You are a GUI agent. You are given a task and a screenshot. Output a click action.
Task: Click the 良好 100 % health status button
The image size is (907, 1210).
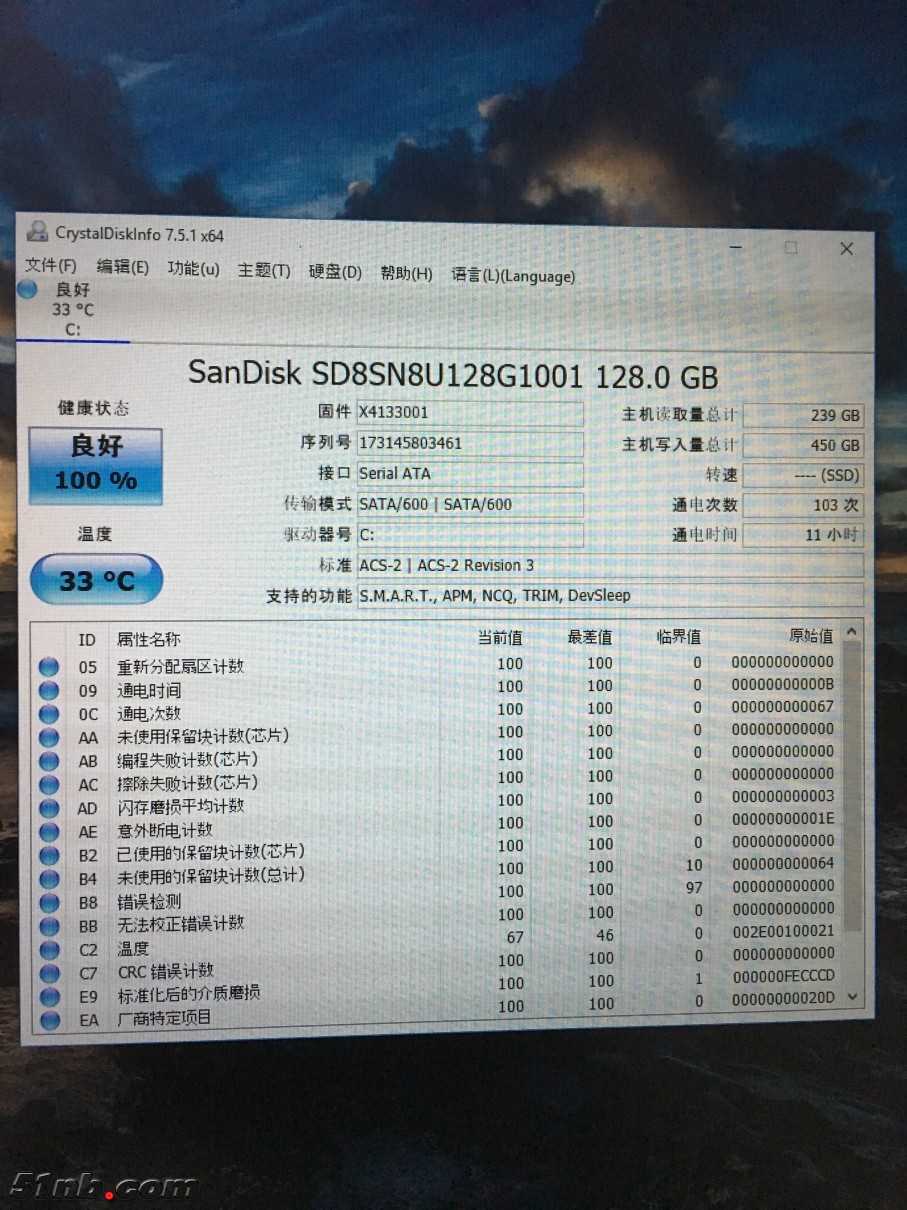96,465
